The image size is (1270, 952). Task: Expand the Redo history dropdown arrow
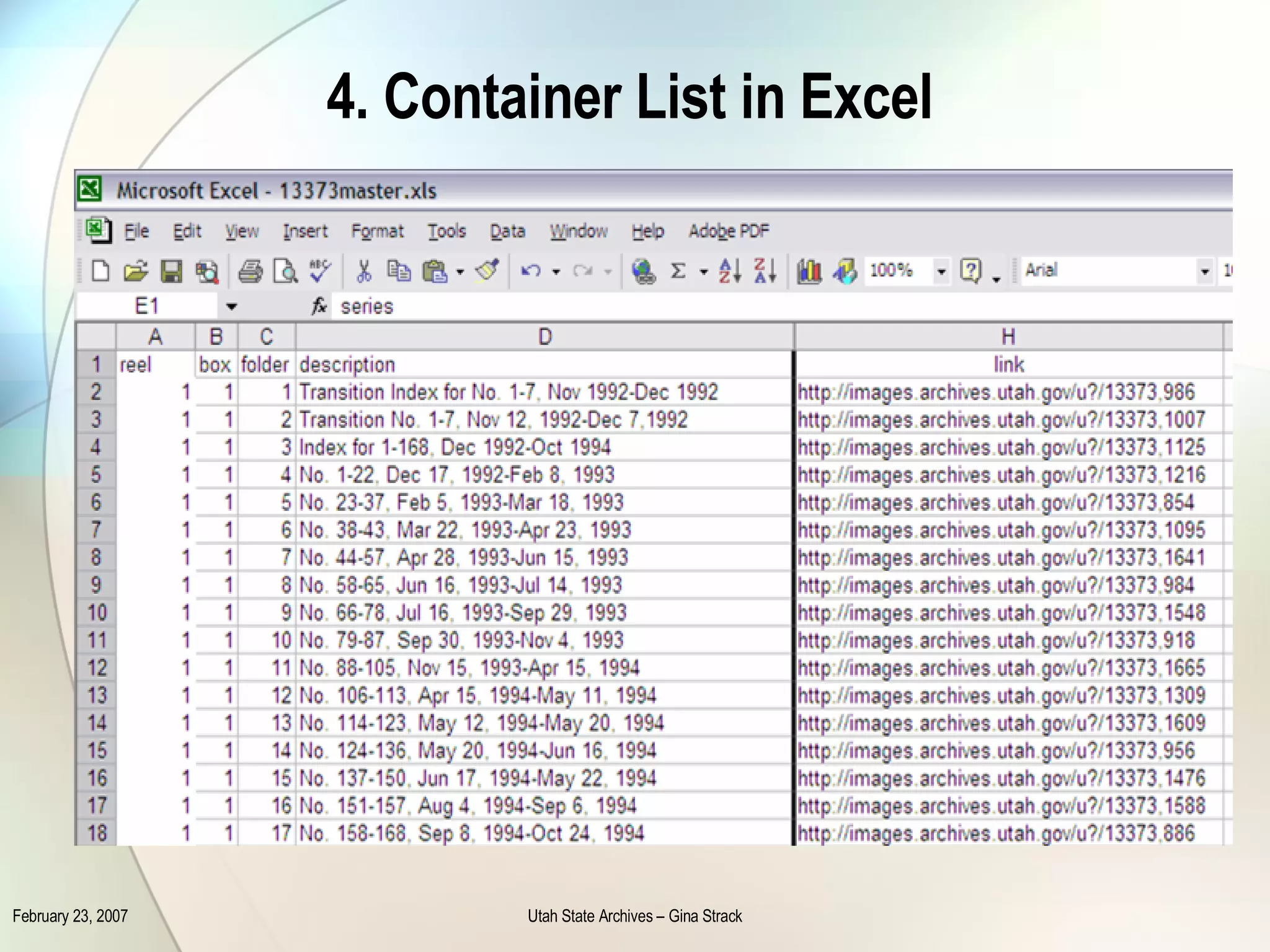[608, 271]
